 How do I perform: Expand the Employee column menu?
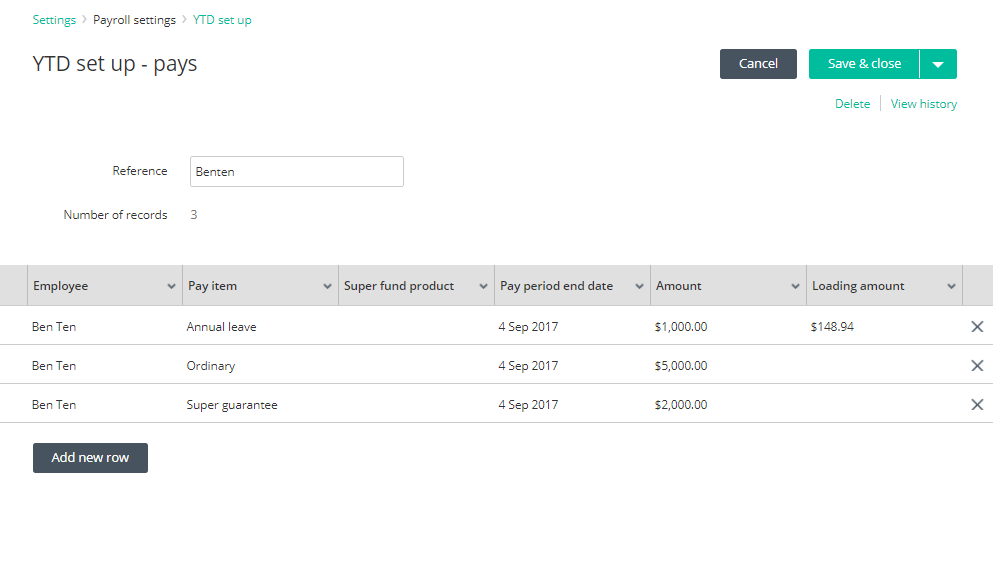click(x=171, y=286)
